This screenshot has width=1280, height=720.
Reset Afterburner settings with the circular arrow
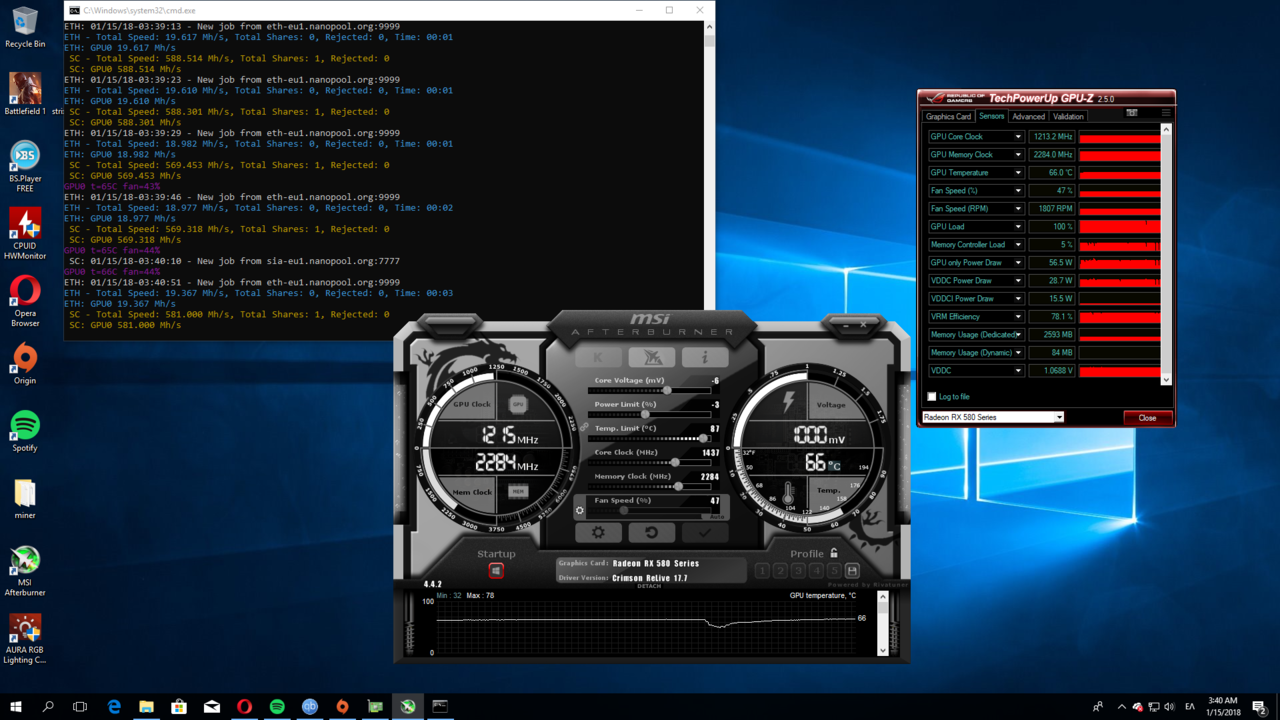coord(651,533)
